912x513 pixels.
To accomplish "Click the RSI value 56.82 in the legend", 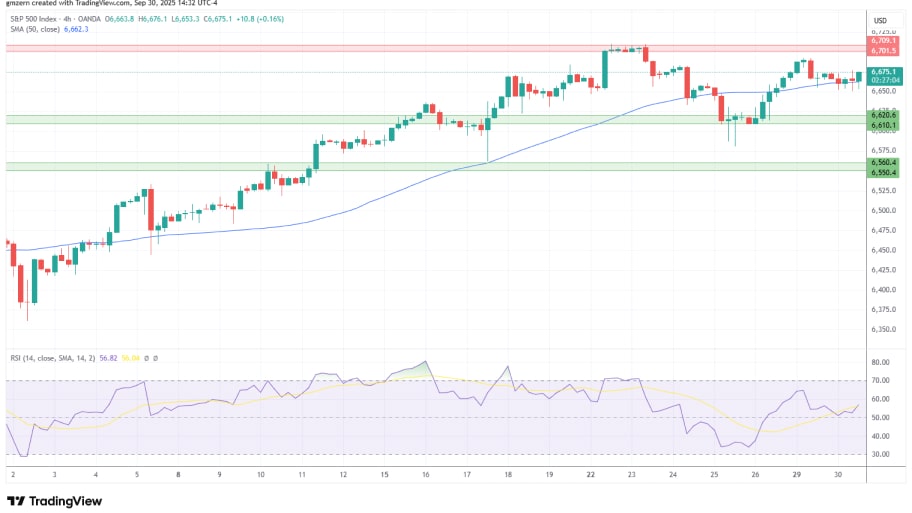I will click(109, 357).
